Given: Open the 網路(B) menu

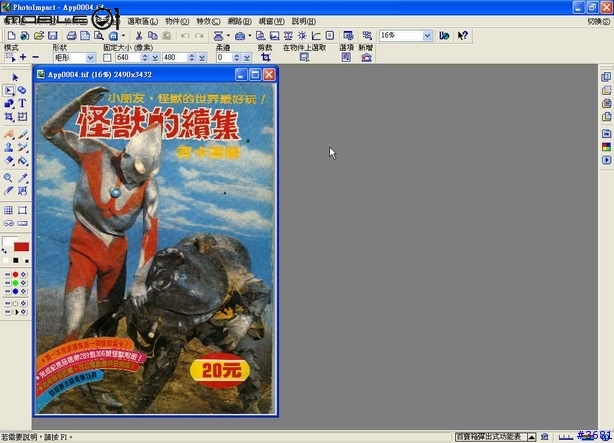Looking at the screenshot, I should coord(240,21).
